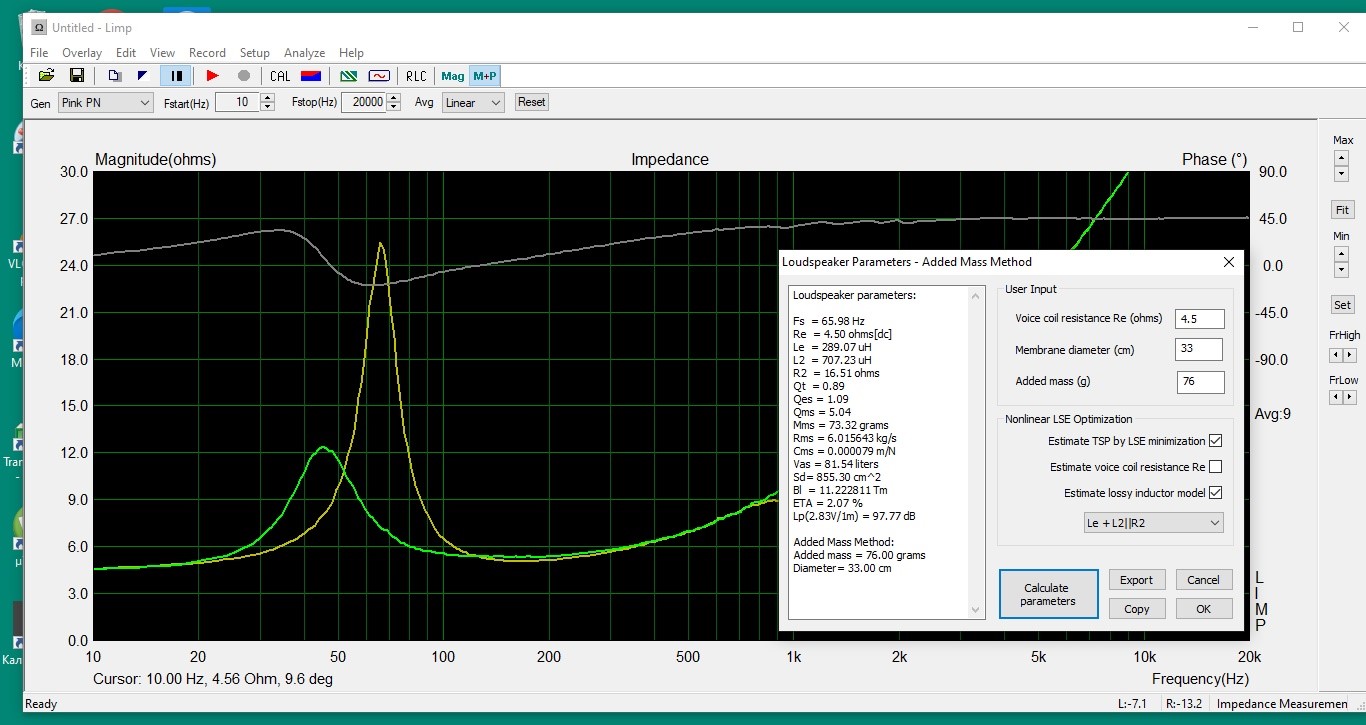This screenshot has width=1366, height=725.
Task: Click the Export button
Action: coord(1136,580)
